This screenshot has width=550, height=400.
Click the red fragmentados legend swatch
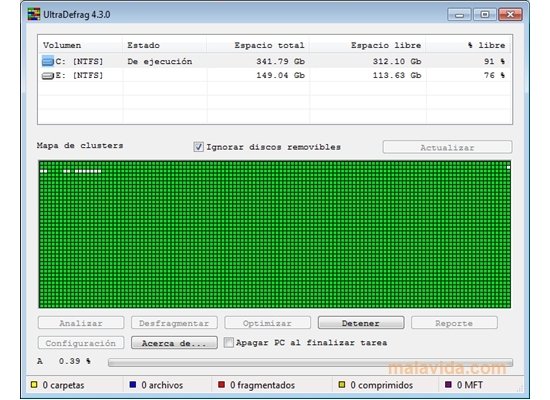221,385
